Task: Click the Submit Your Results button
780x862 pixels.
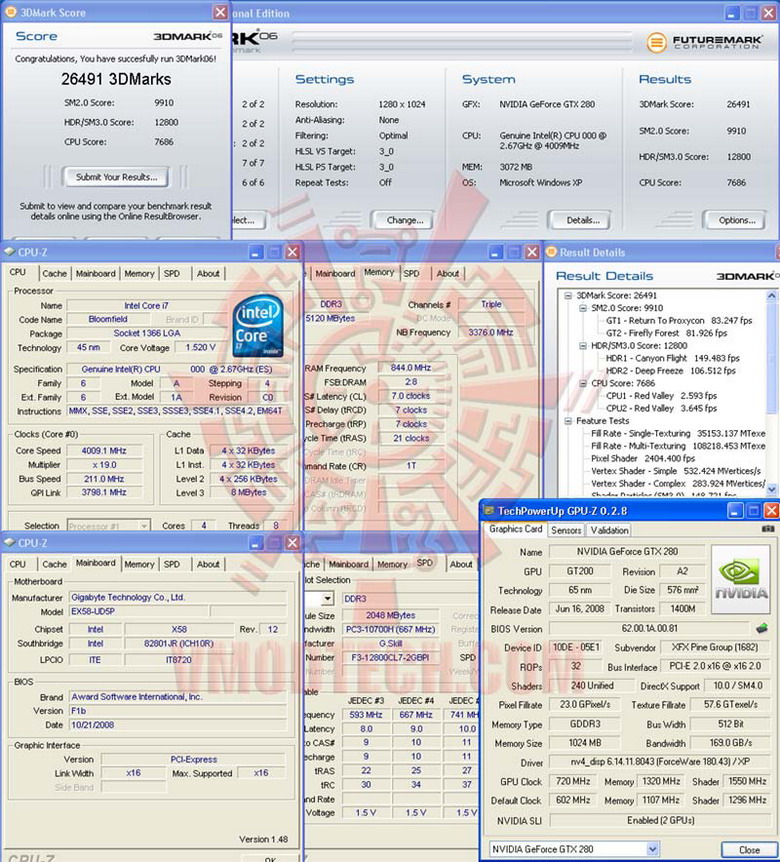Action: (116, 177)
